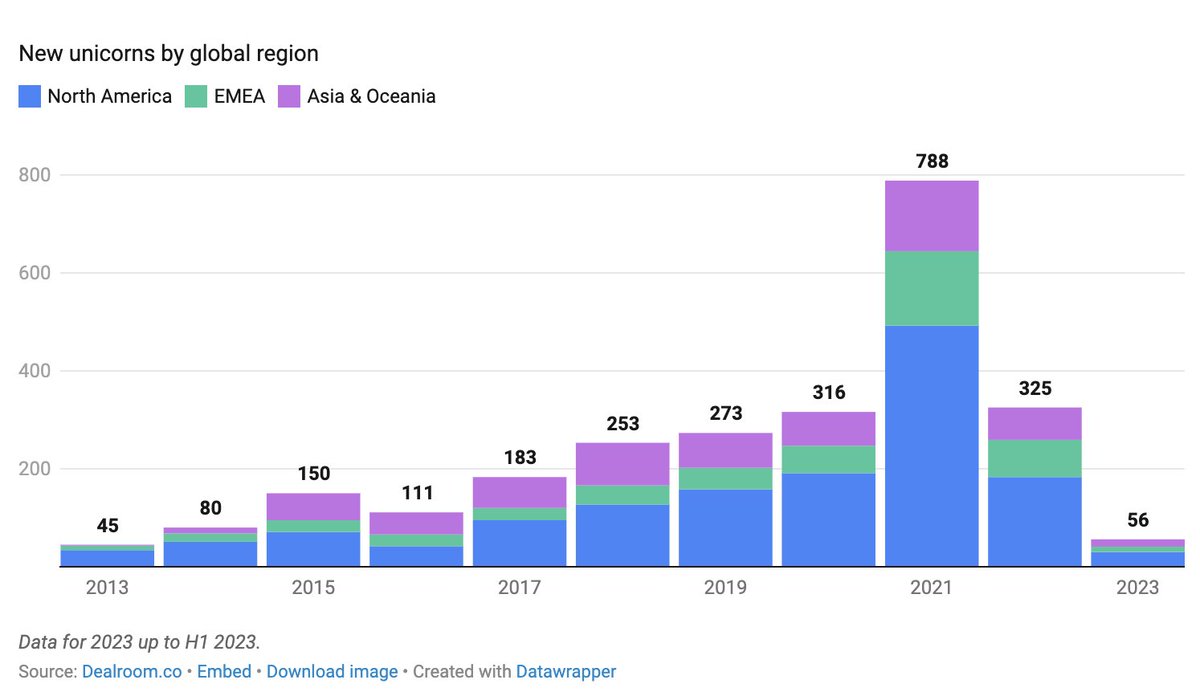Open the Dealroom.co source link
The image size is (1200, 692).
coord(134,671)
